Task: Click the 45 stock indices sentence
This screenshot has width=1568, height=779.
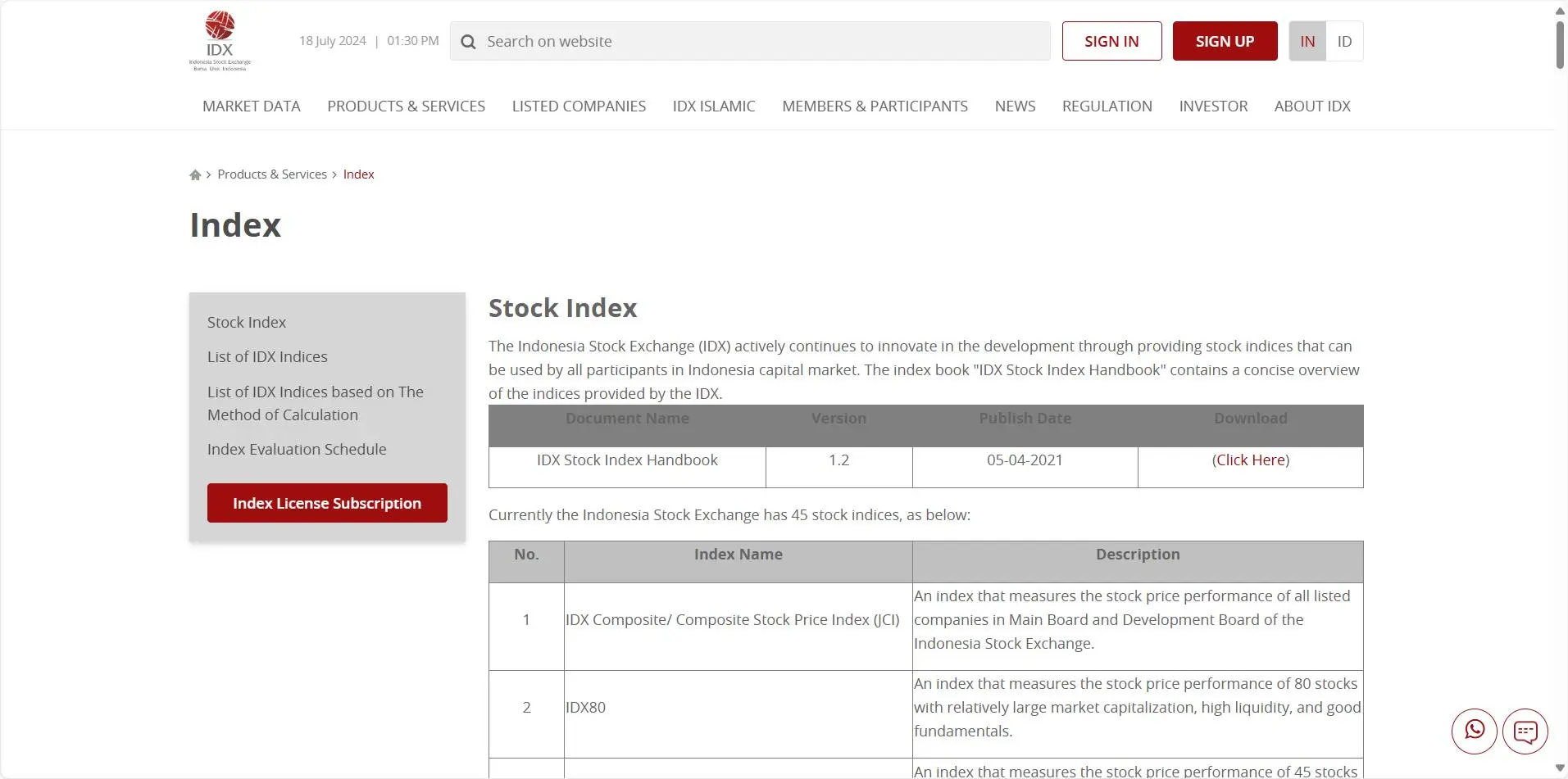Action: click(729, 515)
